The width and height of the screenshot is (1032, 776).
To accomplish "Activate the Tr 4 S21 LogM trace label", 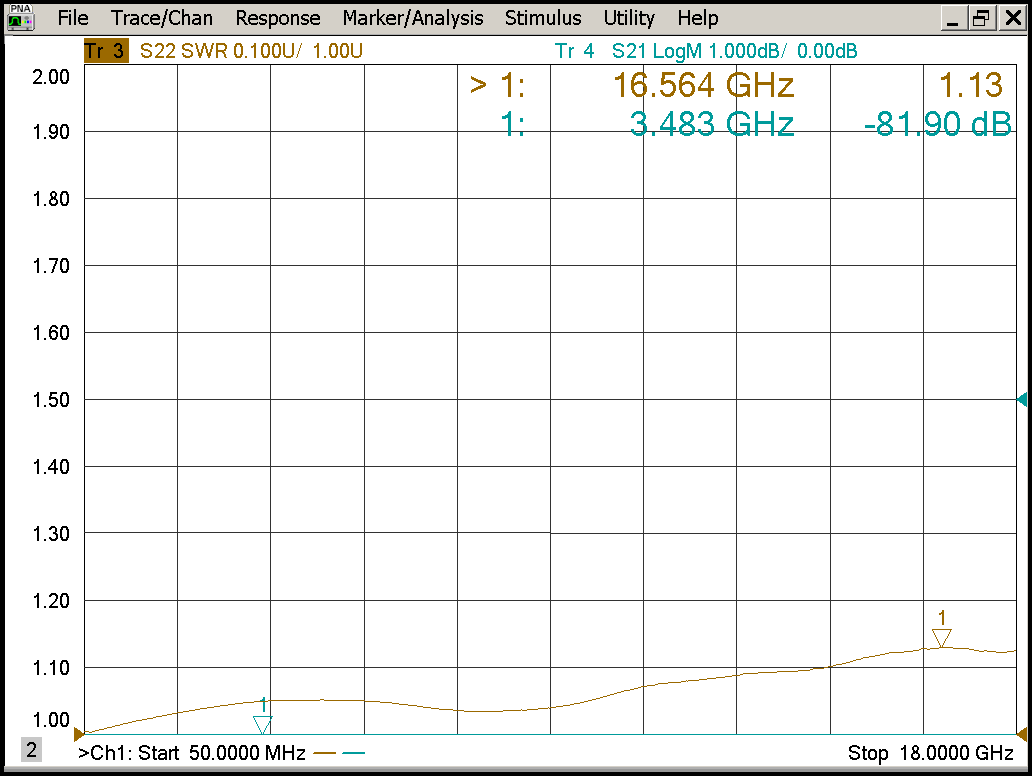I will pos(705,51).
